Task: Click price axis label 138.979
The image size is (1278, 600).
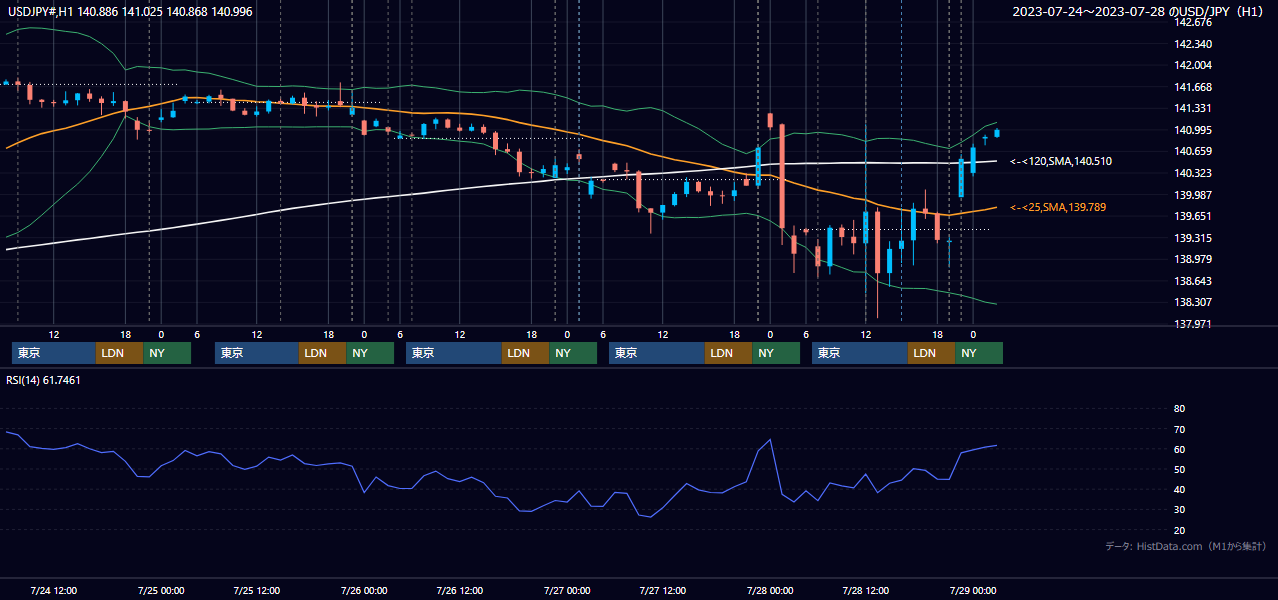Action: (1194, 259)
